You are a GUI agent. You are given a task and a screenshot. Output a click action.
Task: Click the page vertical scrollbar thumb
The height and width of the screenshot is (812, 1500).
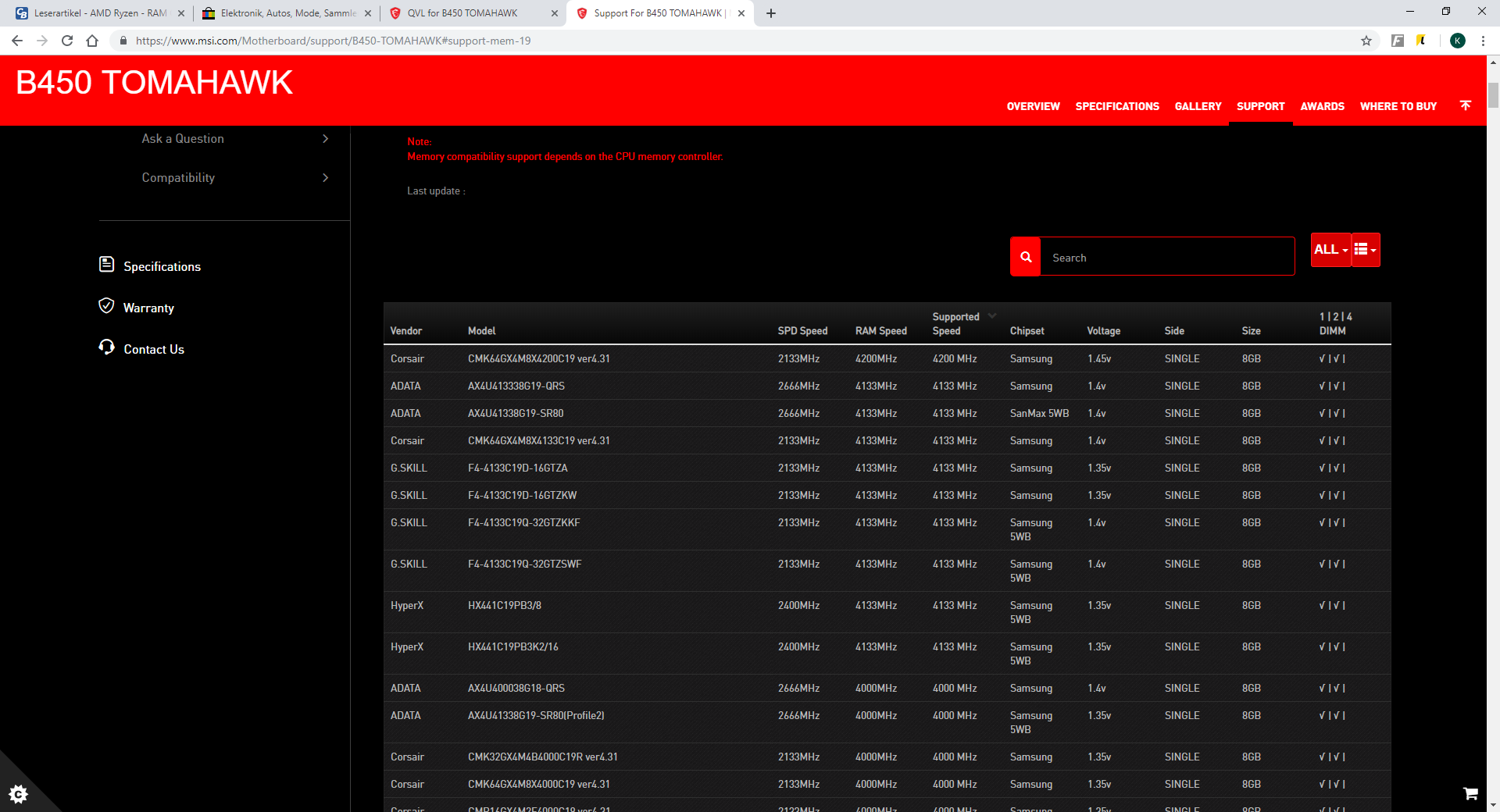coord(1493,94)
